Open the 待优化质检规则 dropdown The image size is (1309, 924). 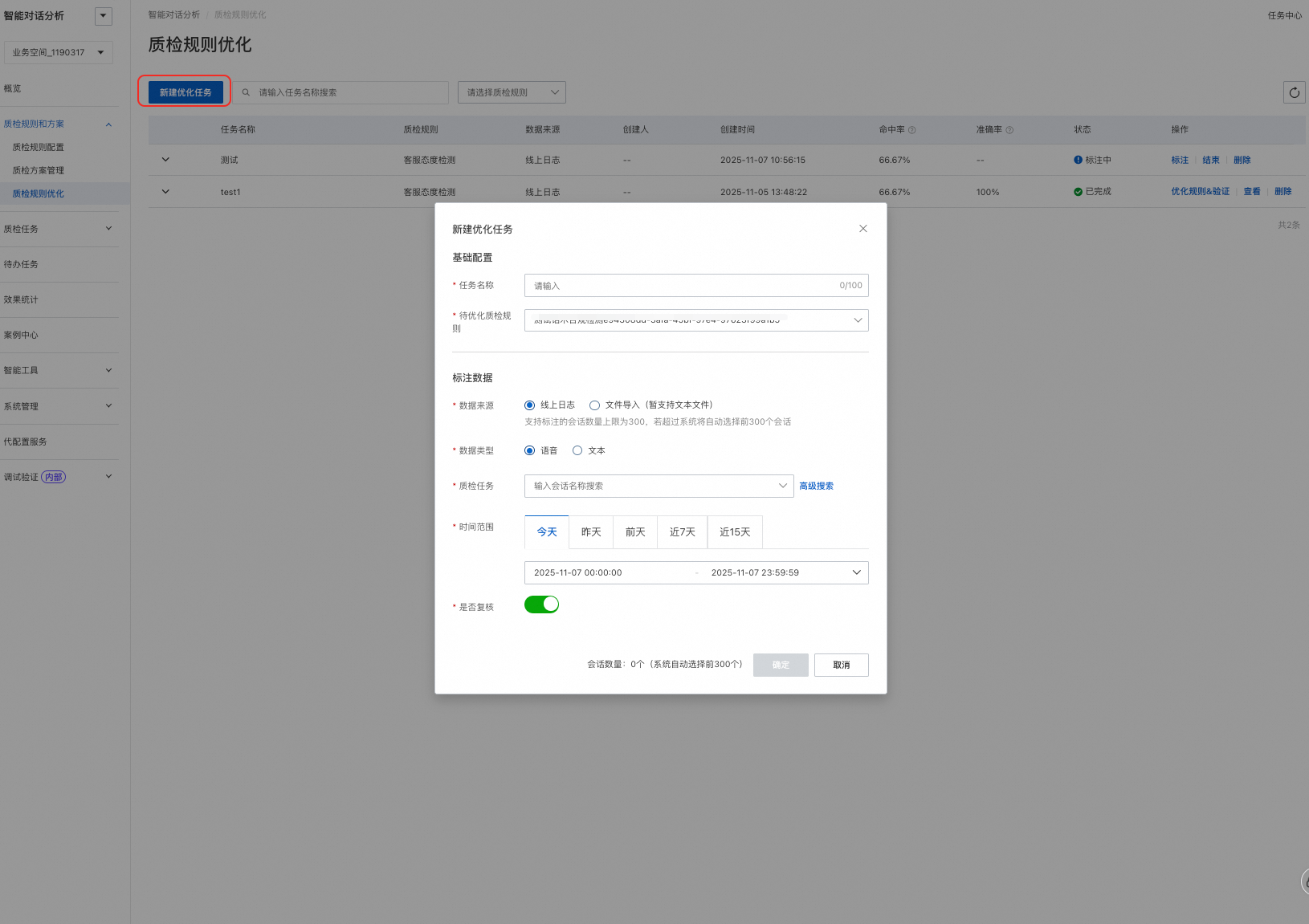696,320
